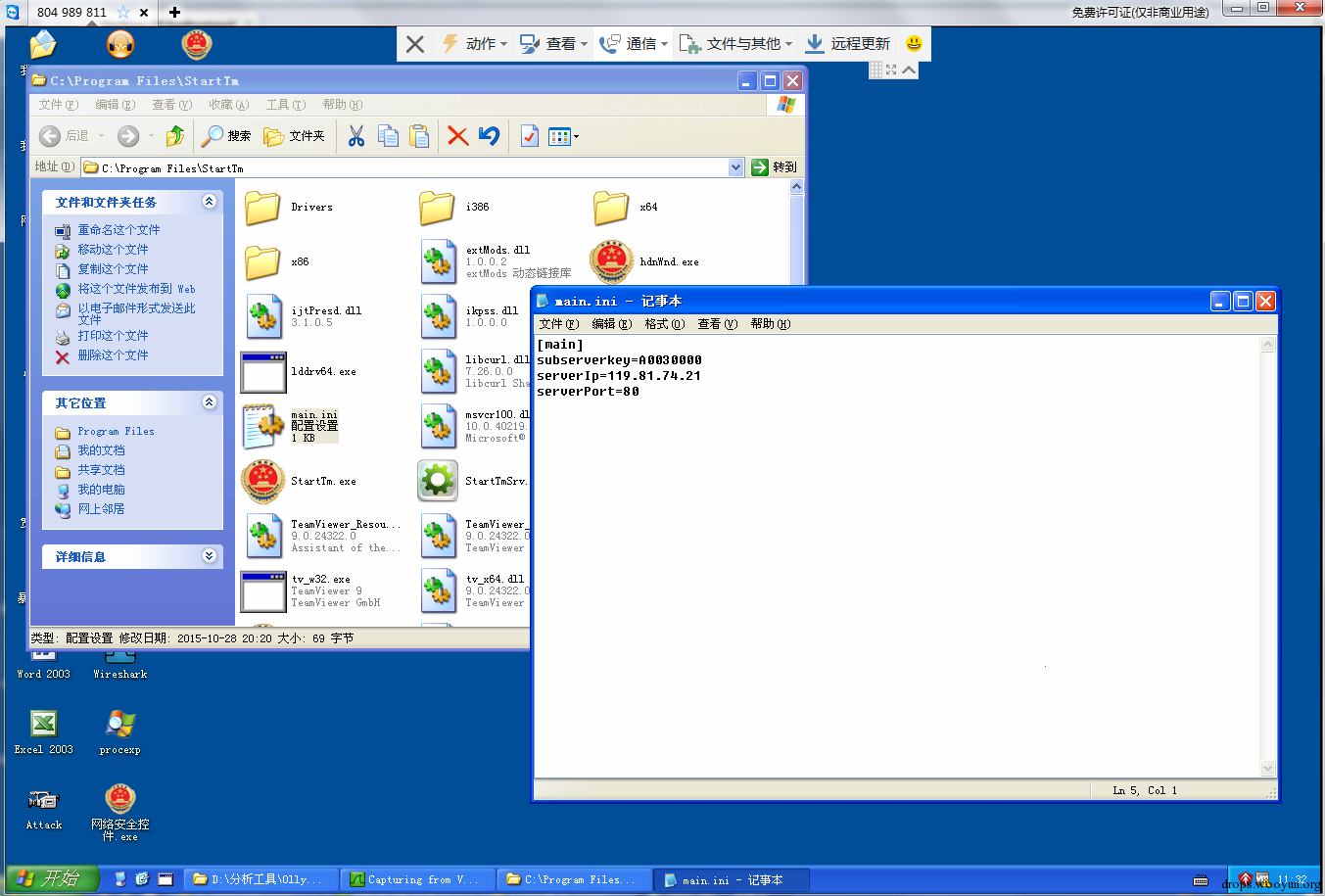Click the Undo arrow icon

(x=489, y=136)
